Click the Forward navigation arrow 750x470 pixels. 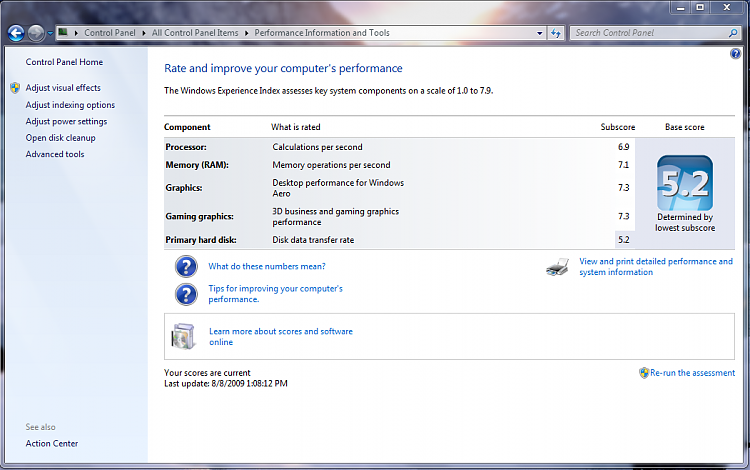(36, 33)
